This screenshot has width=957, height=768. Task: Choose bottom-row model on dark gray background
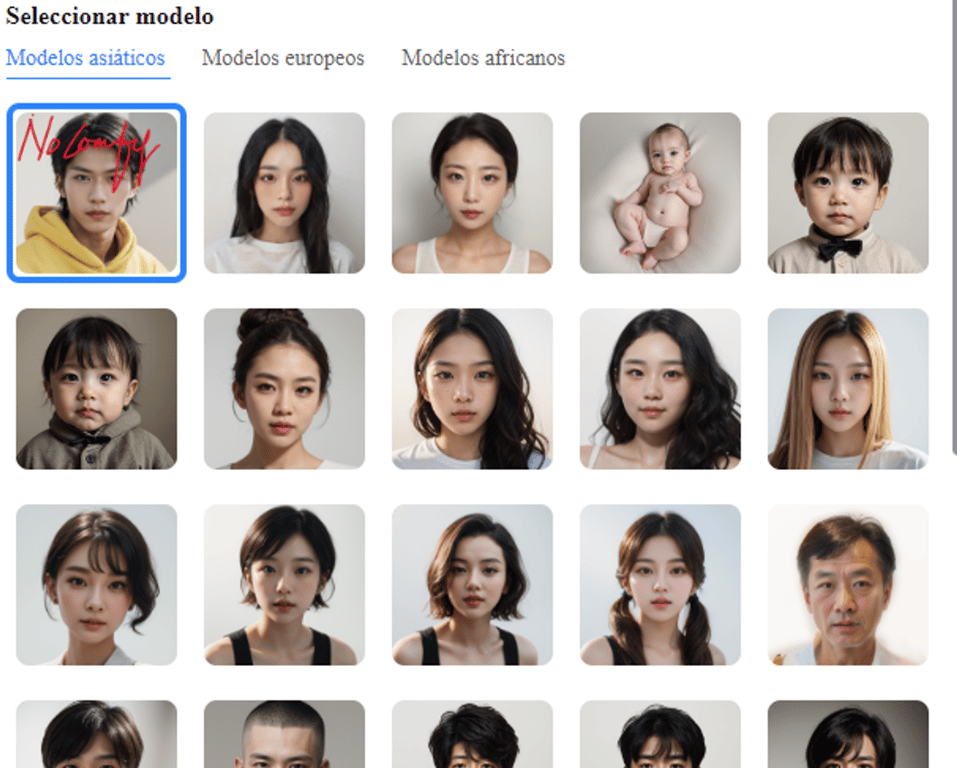point(848,734)
